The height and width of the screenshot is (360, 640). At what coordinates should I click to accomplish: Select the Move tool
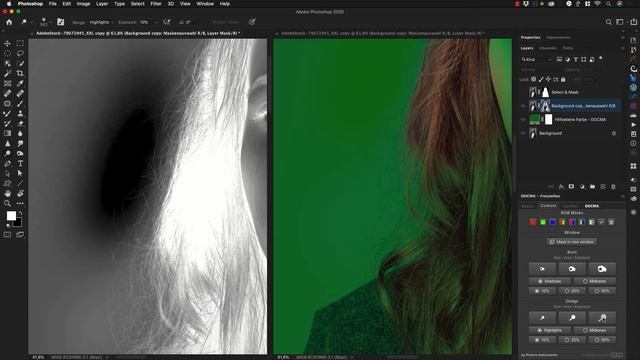pos(7,43)
